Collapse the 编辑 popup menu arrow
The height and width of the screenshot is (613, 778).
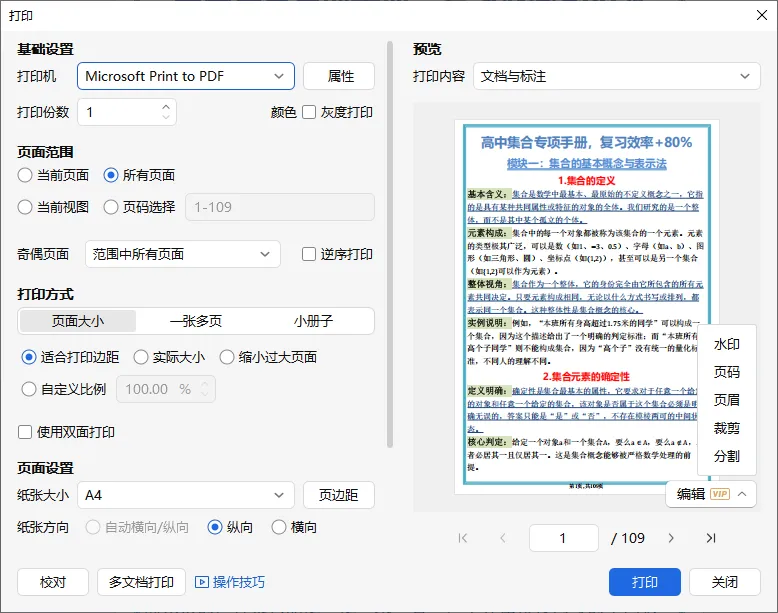tap(742, 494)
